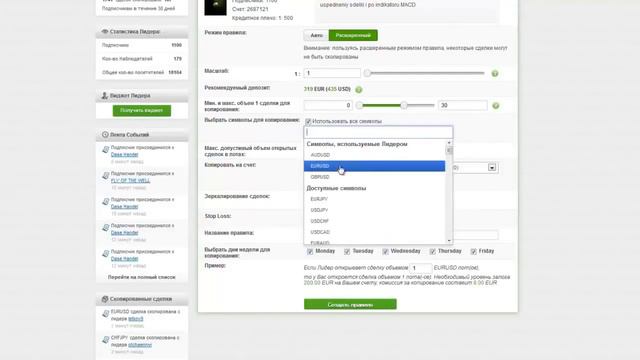Viewport: 640px width, 360px height.
Task: Click the green Получить виджет button
Action: click(x=142, y=111)
